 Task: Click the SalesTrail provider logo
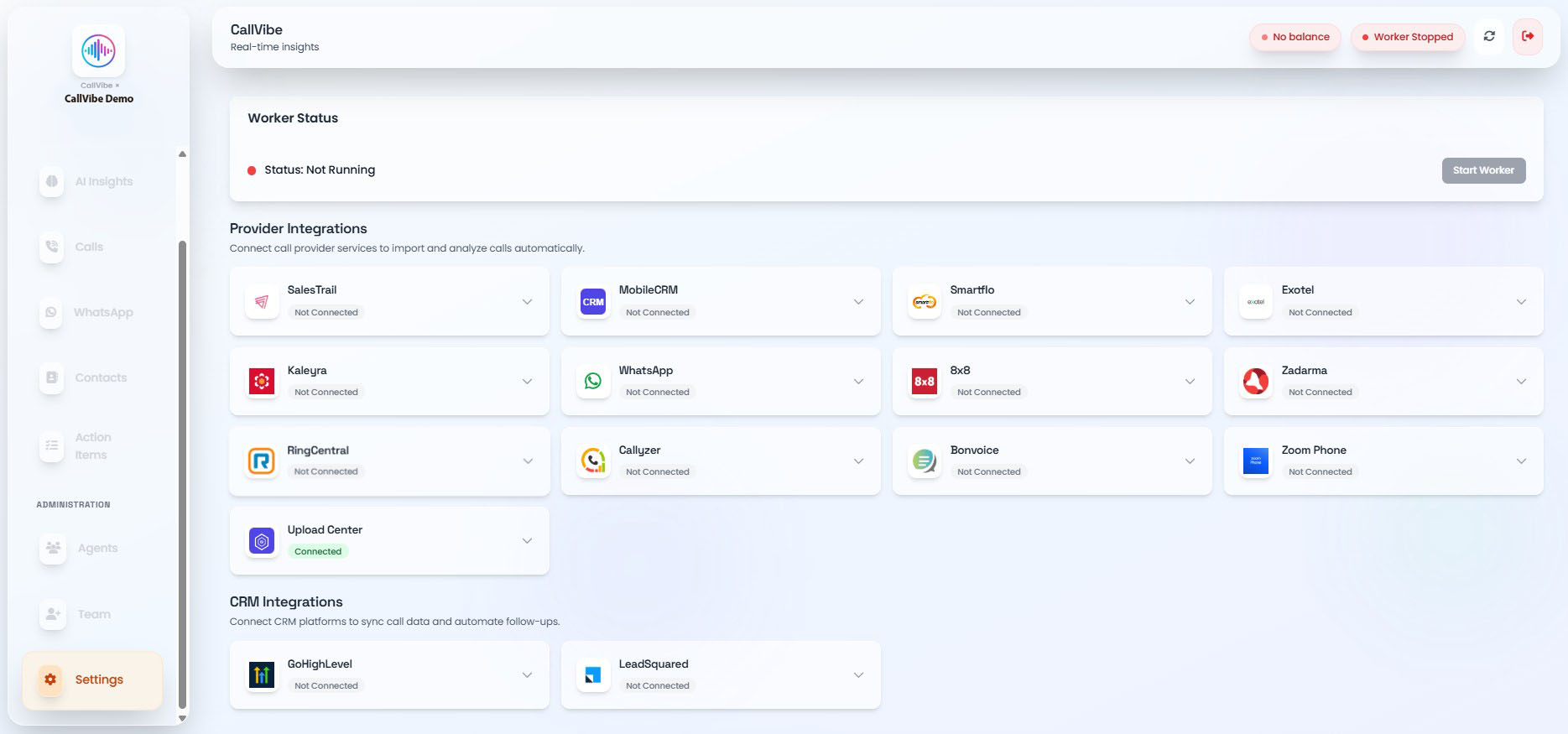coord(262,301)
